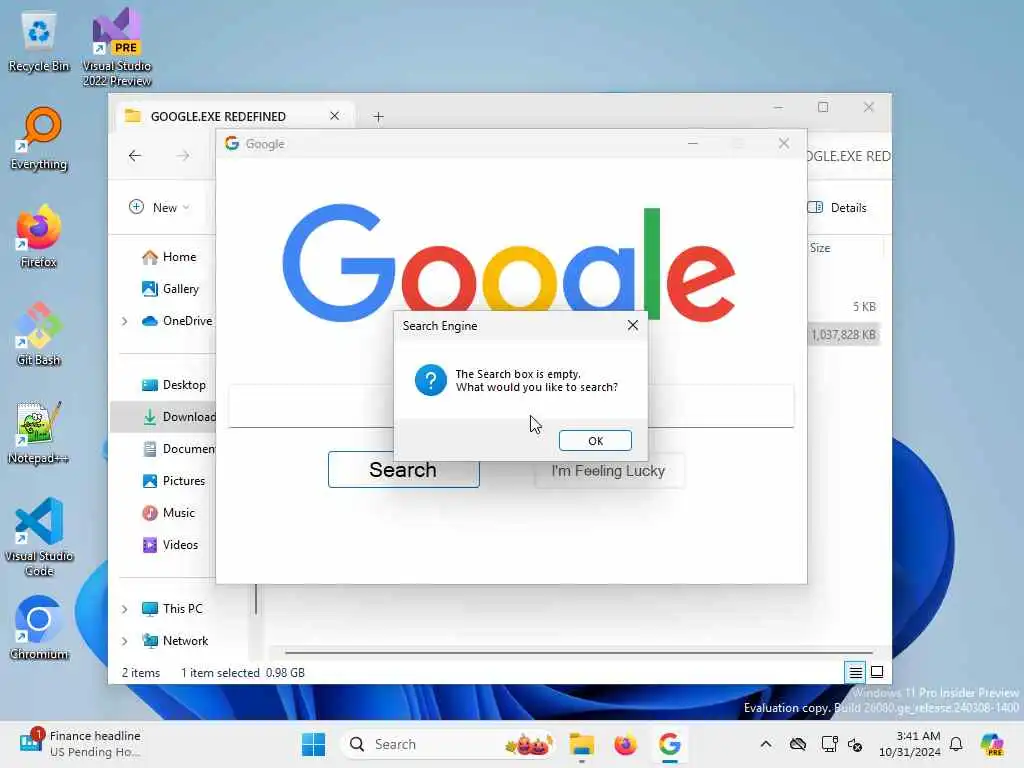This screenshot has height=768, width=1024.
Task: Expand the Network tree node
Action: (124, 641)
